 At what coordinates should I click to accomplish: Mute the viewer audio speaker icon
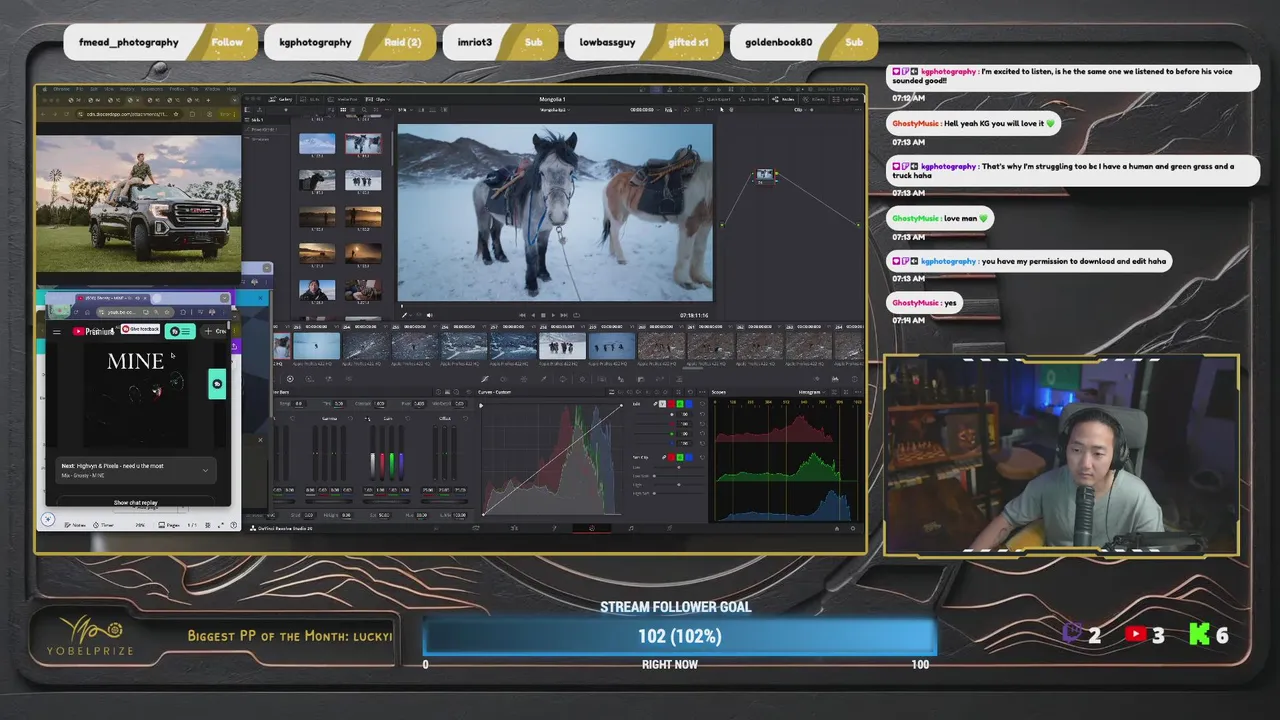(x=429, y=315)
